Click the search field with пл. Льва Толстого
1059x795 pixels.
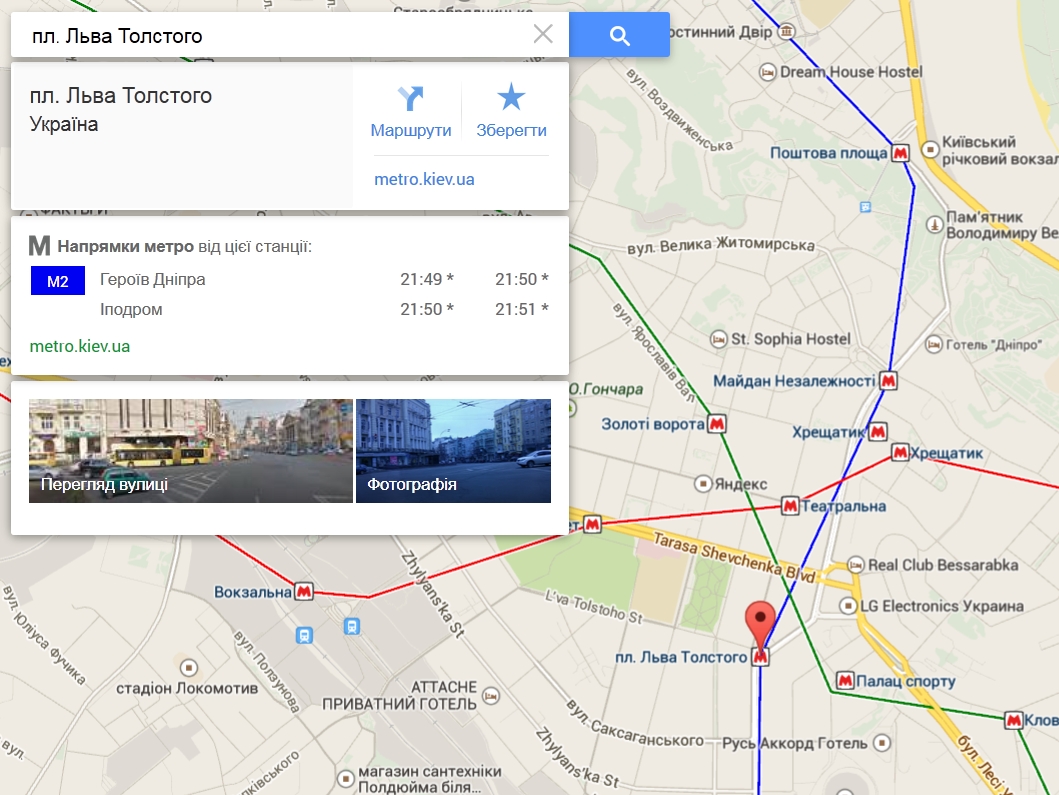[x=270, y=34]
